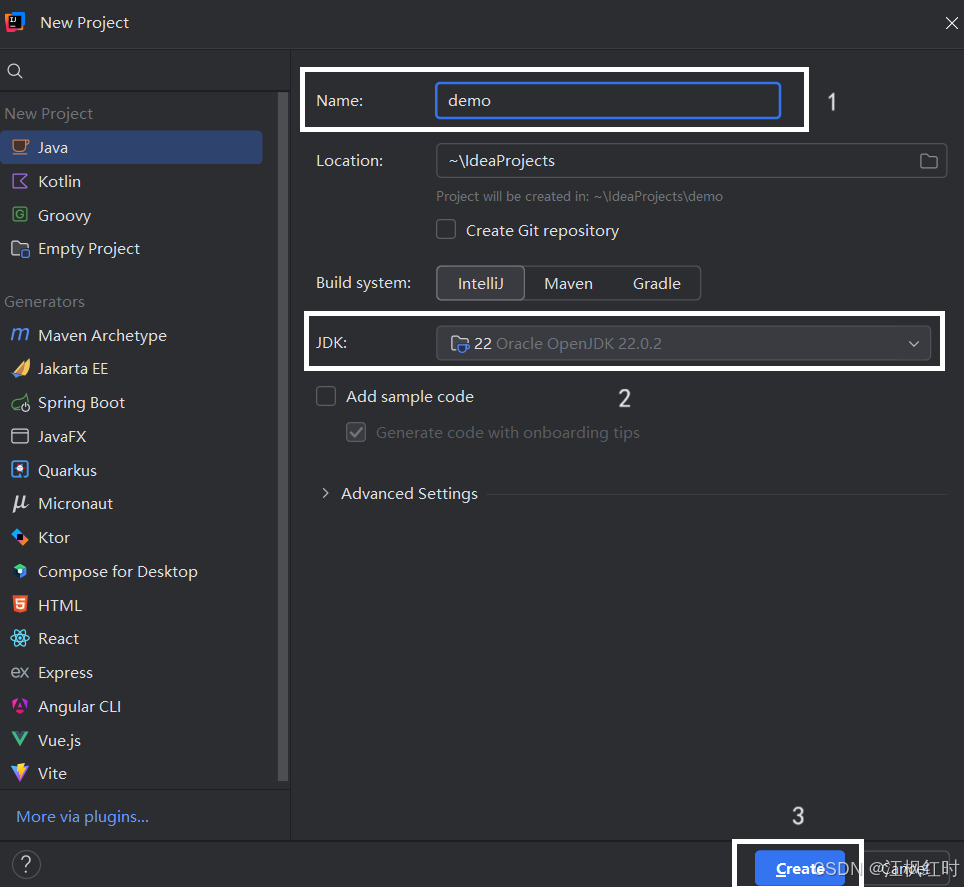
Task: Select Maven build system
Action: [x=569, y=283]
